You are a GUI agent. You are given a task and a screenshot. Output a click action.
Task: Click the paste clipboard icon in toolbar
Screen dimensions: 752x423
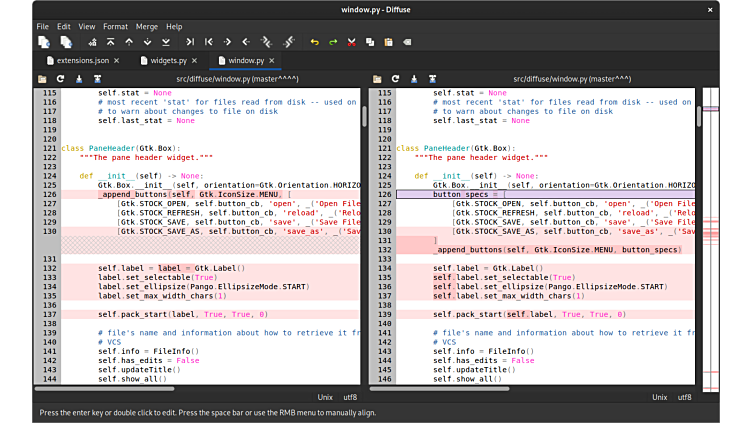[388, 42]
